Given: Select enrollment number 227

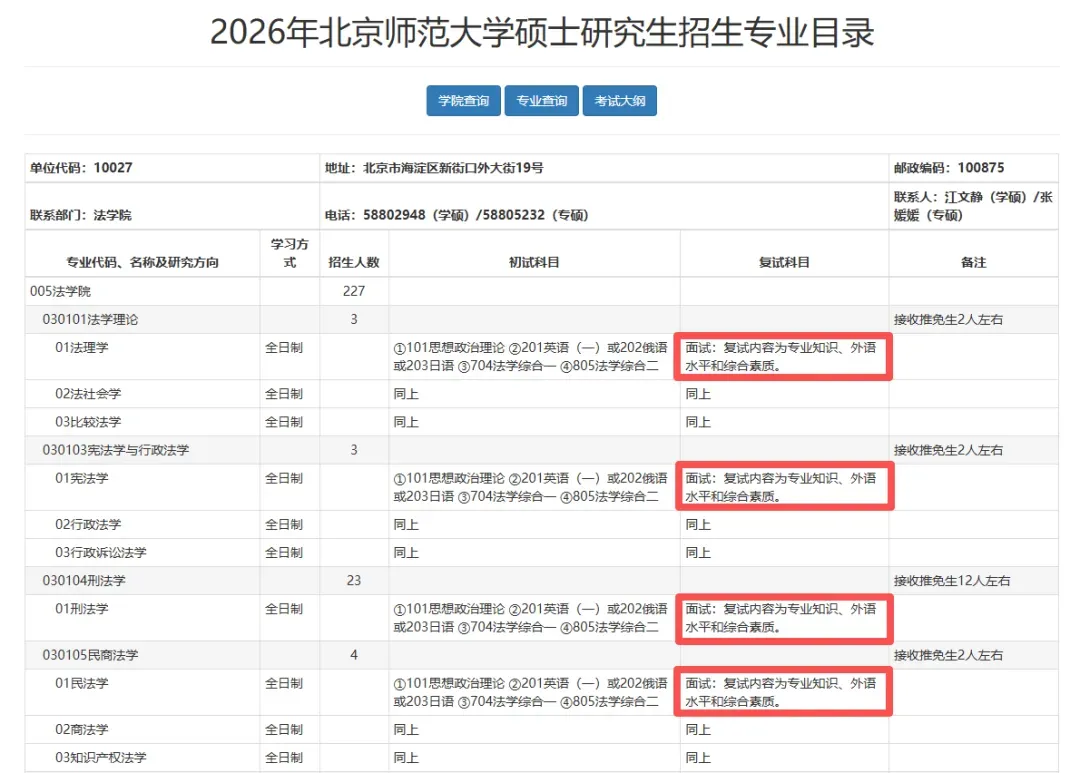Looking at the screenshot, I should tap(354, 291).
